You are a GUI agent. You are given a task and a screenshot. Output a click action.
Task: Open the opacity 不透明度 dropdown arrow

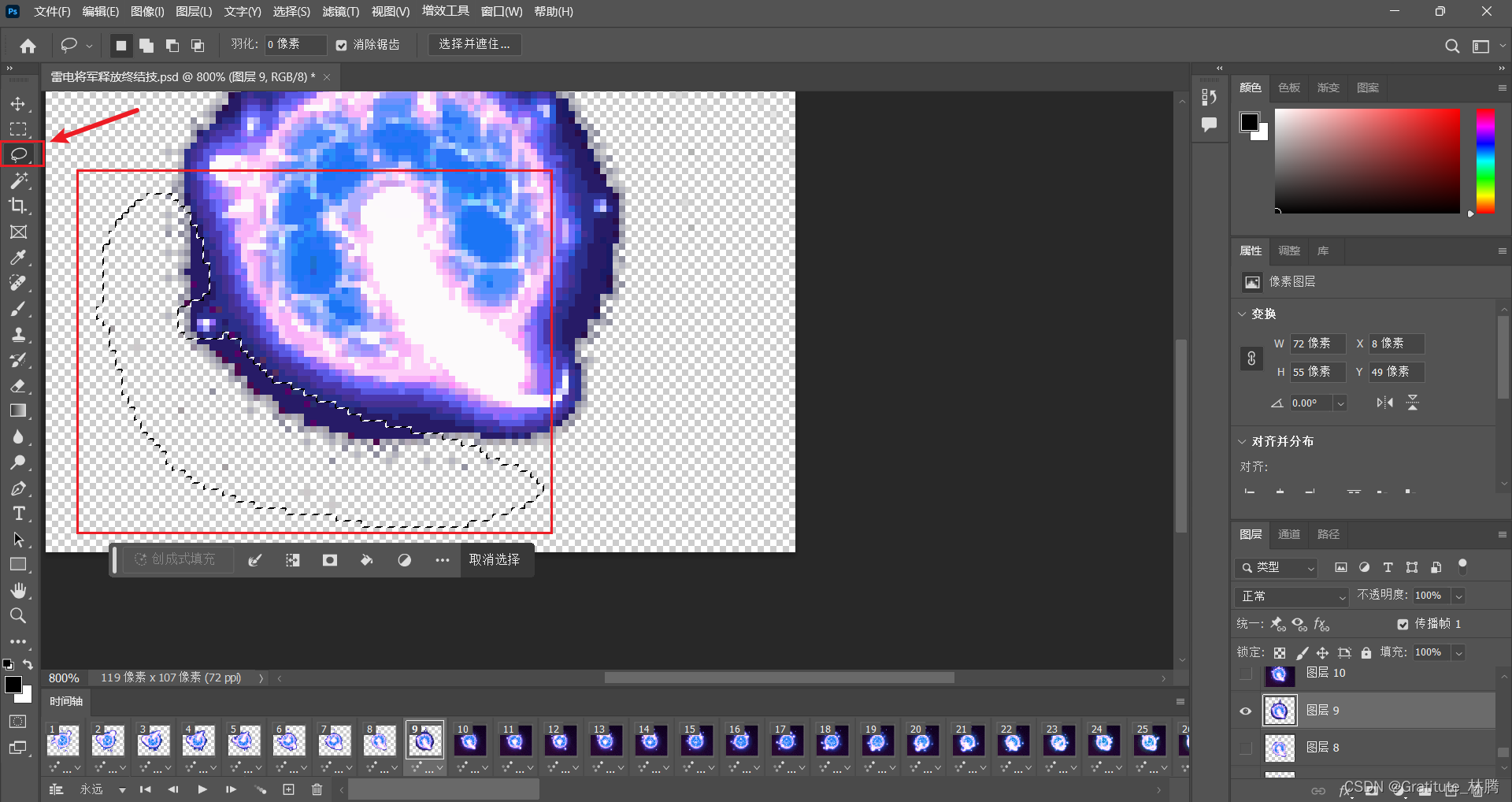click(x=1458, y=596)
